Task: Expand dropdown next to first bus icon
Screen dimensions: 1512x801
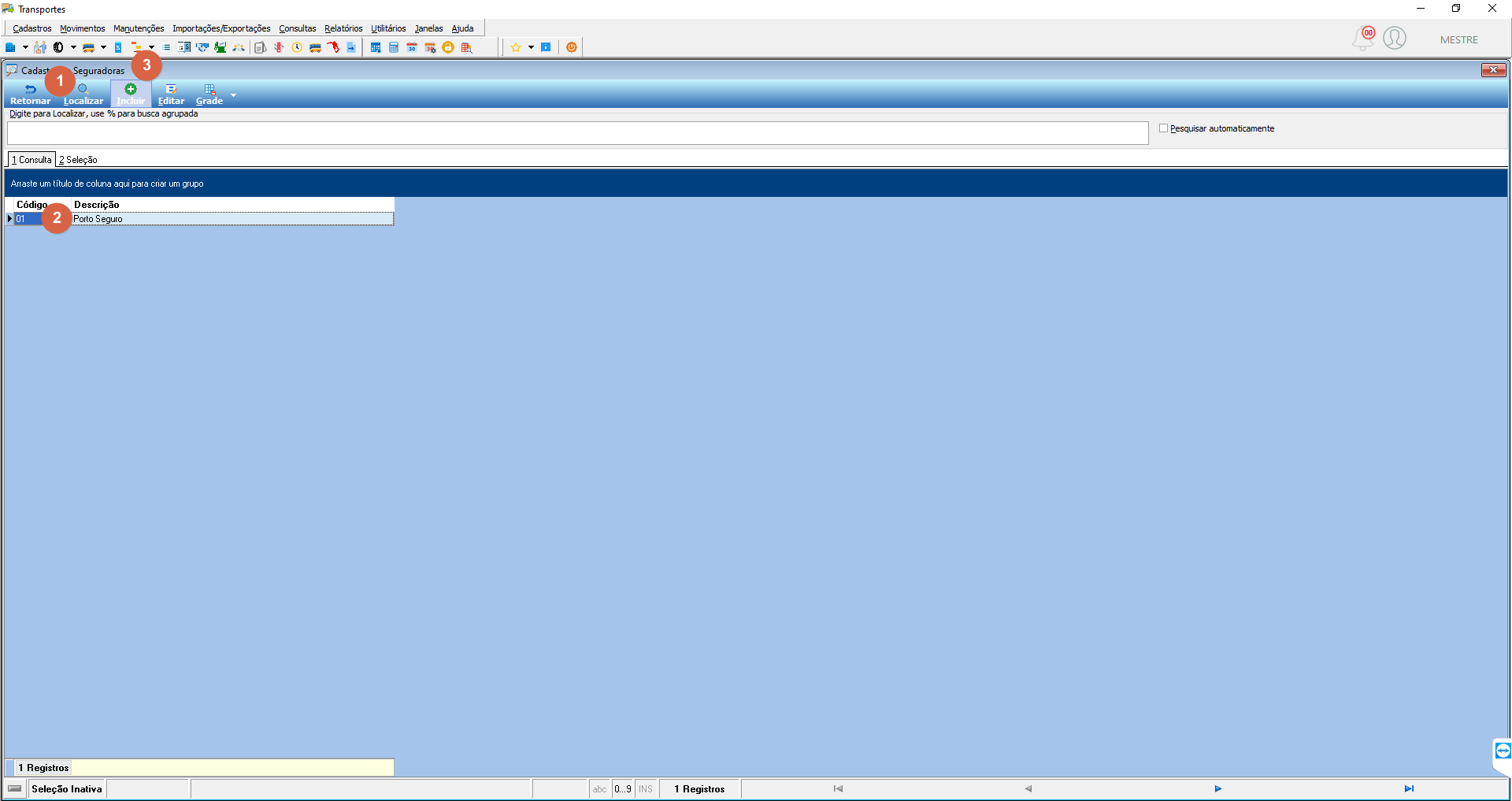Action: tap(103, 47)
